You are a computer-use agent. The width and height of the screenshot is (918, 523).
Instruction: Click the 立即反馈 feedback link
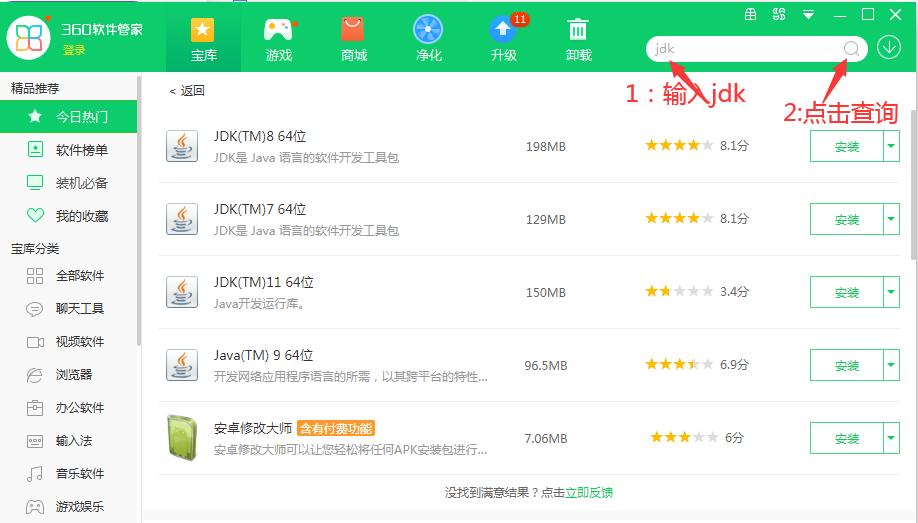[x=589, y=493]
